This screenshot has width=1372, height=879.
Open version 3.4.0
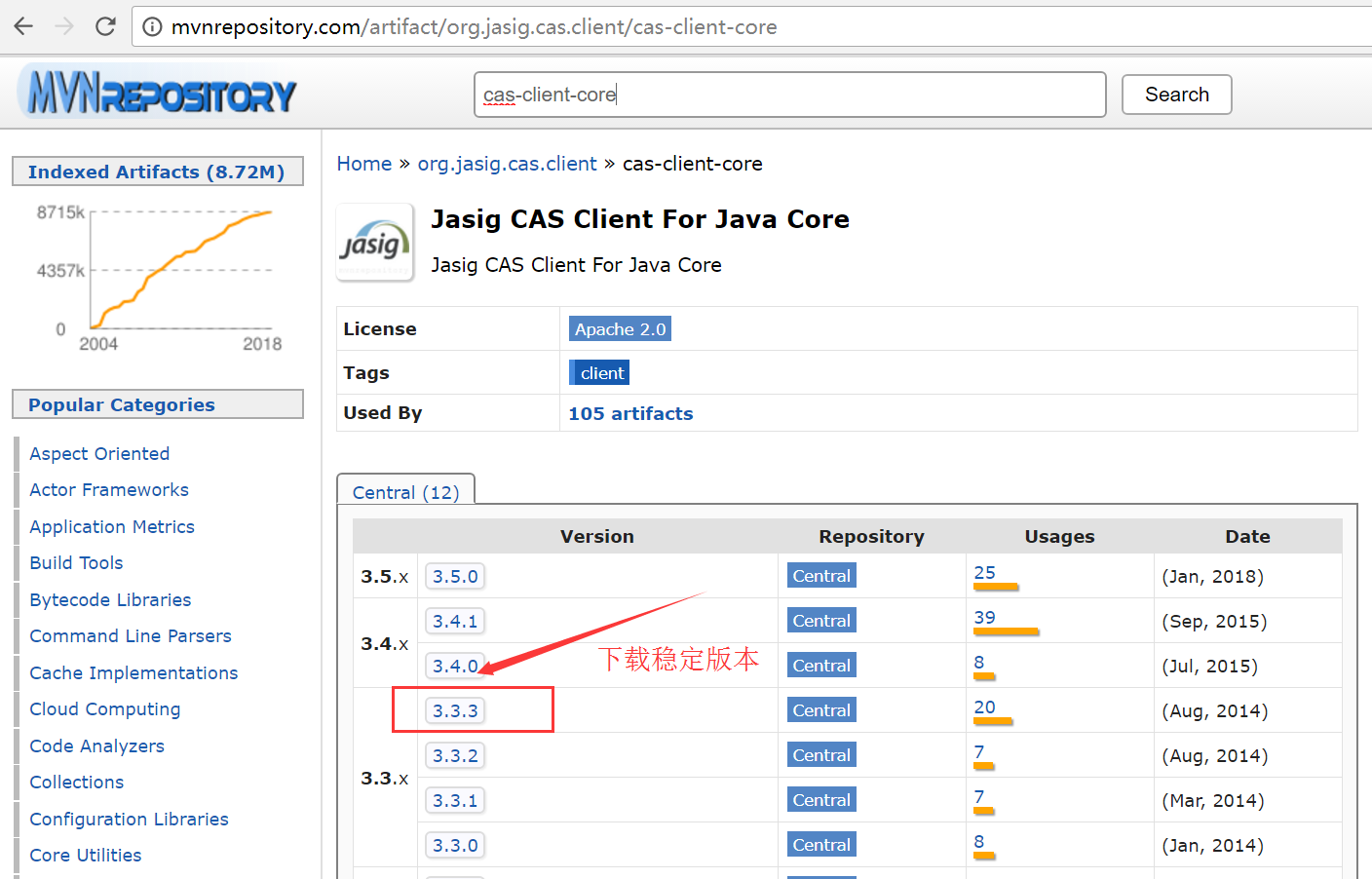(455, 666)
